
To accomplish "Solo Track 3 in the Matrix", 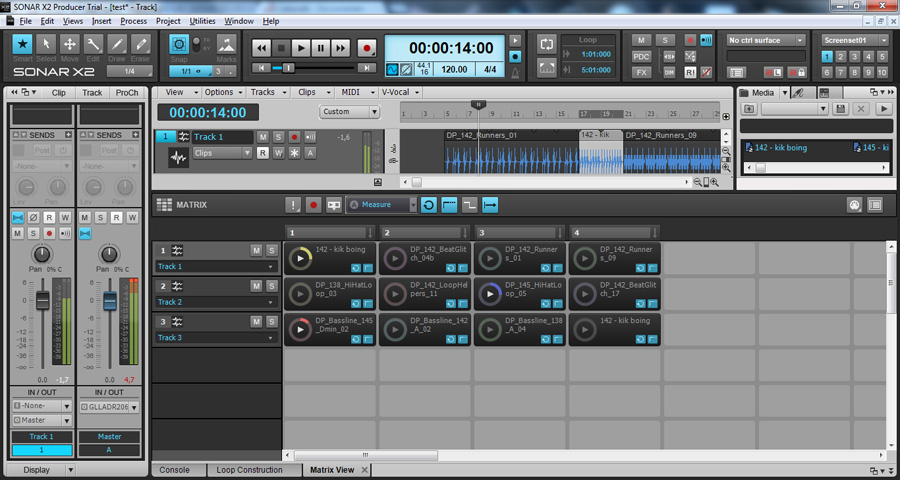I will coord(271,321).
